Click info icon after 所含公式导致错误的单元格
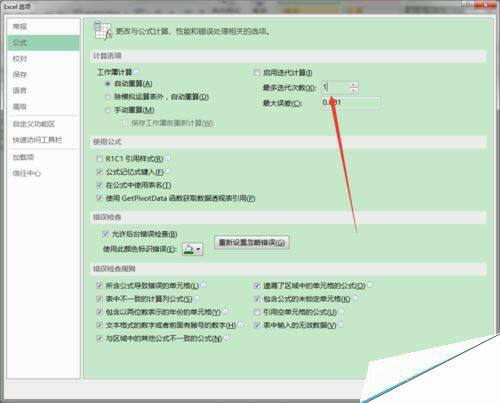 point(203,285)
